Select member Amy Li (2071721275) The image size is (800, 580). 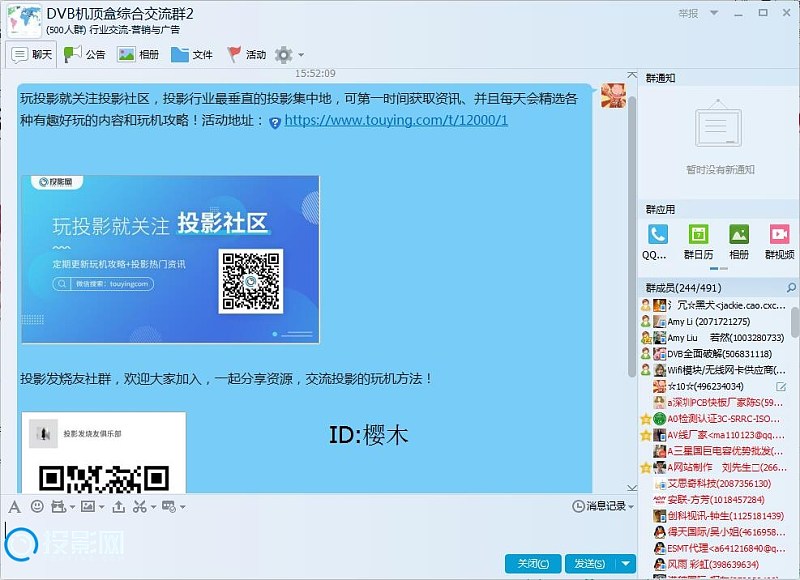(x=714, y=321)
